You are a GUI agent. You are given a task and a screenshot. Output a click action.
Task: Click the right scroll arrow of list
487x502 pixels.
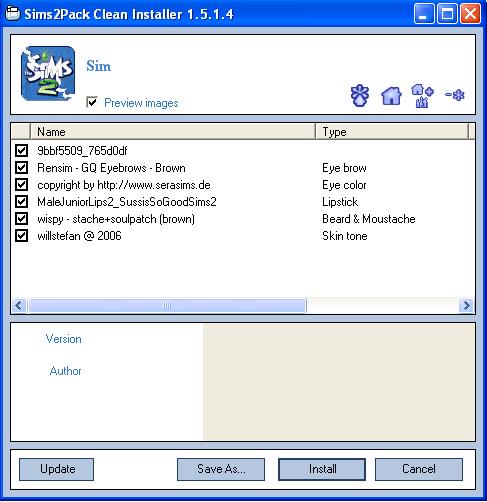pyautogui.click(x=466, y=305)
